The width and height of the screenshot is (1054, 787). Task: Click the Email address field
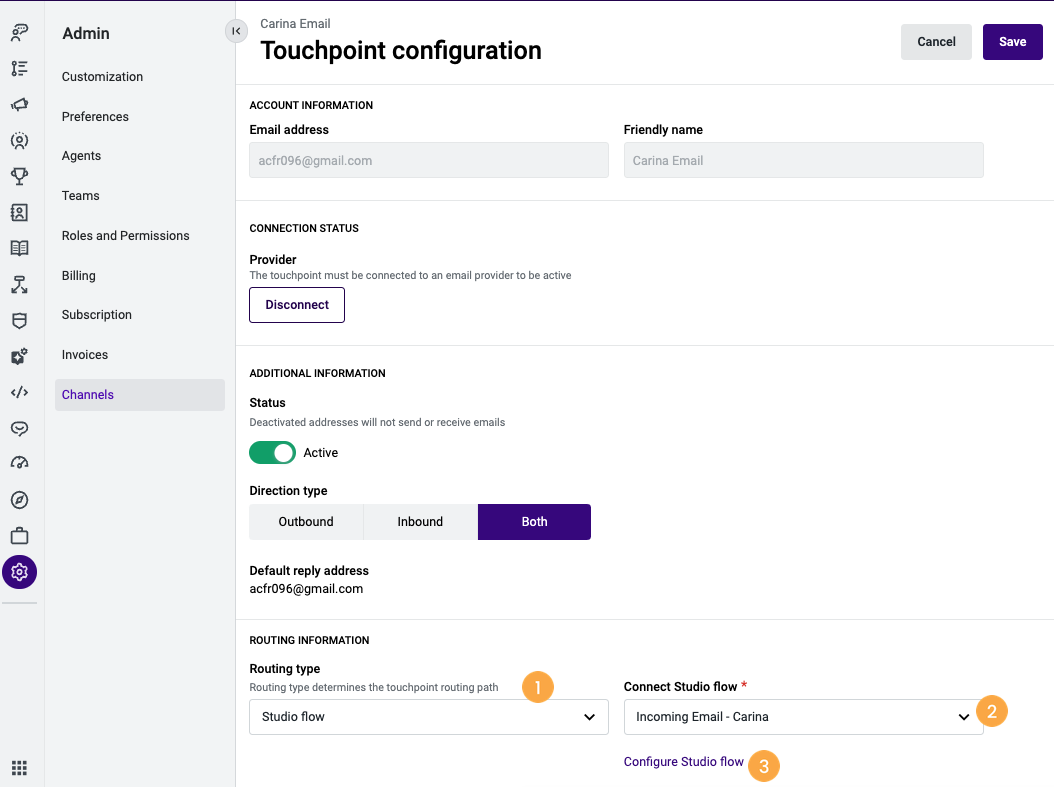point(429,160)
